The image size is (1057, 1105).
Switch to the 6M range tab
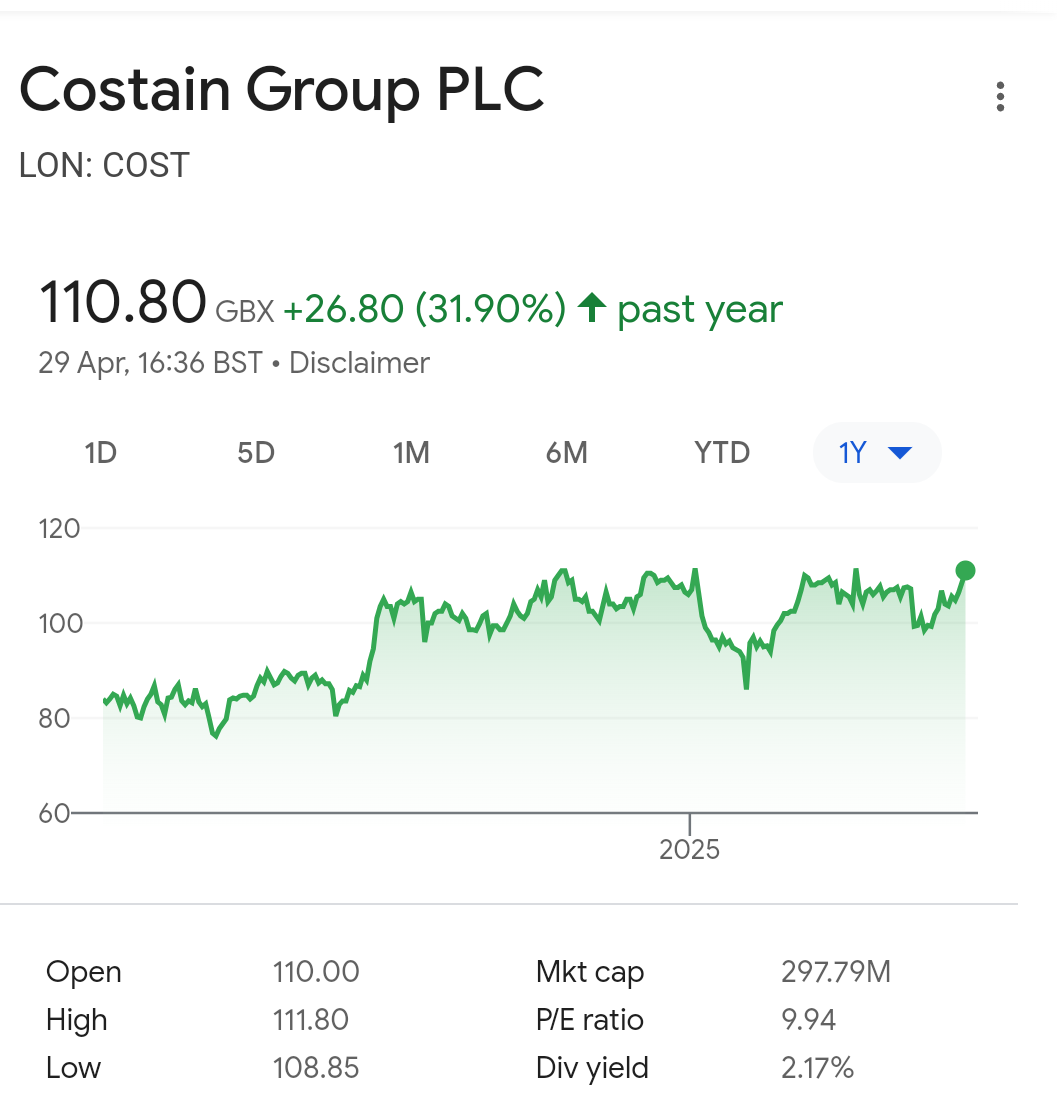[567, 452]
